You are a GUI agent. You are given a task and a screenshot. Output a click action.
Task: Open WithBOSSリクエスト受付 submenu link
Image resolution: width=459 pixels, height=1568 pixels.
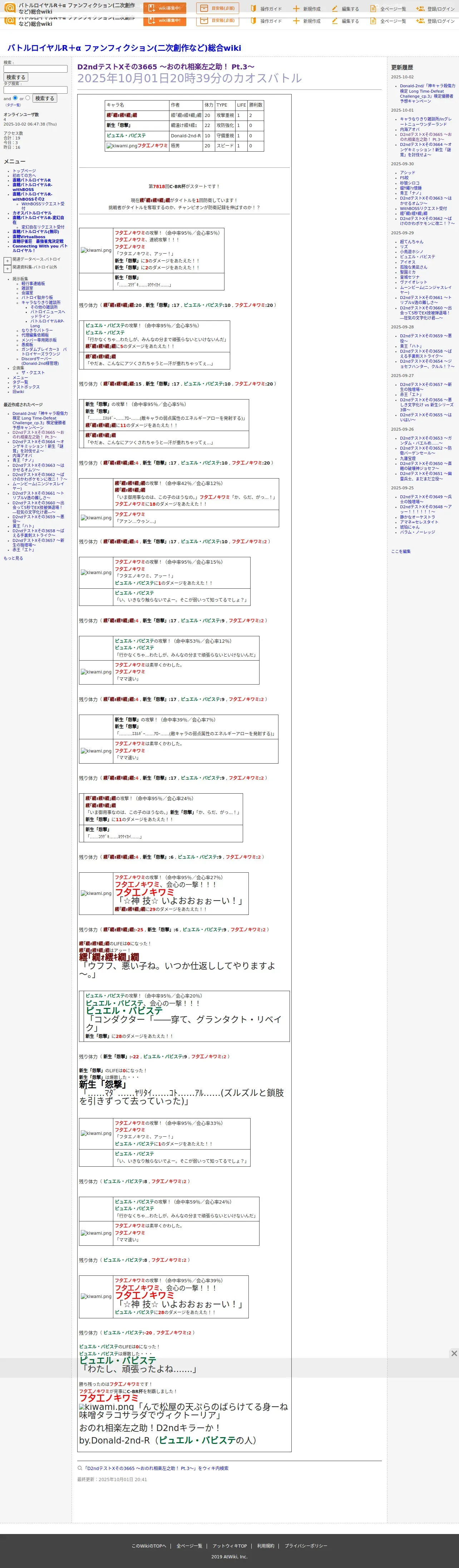click(x=43, y=206)
